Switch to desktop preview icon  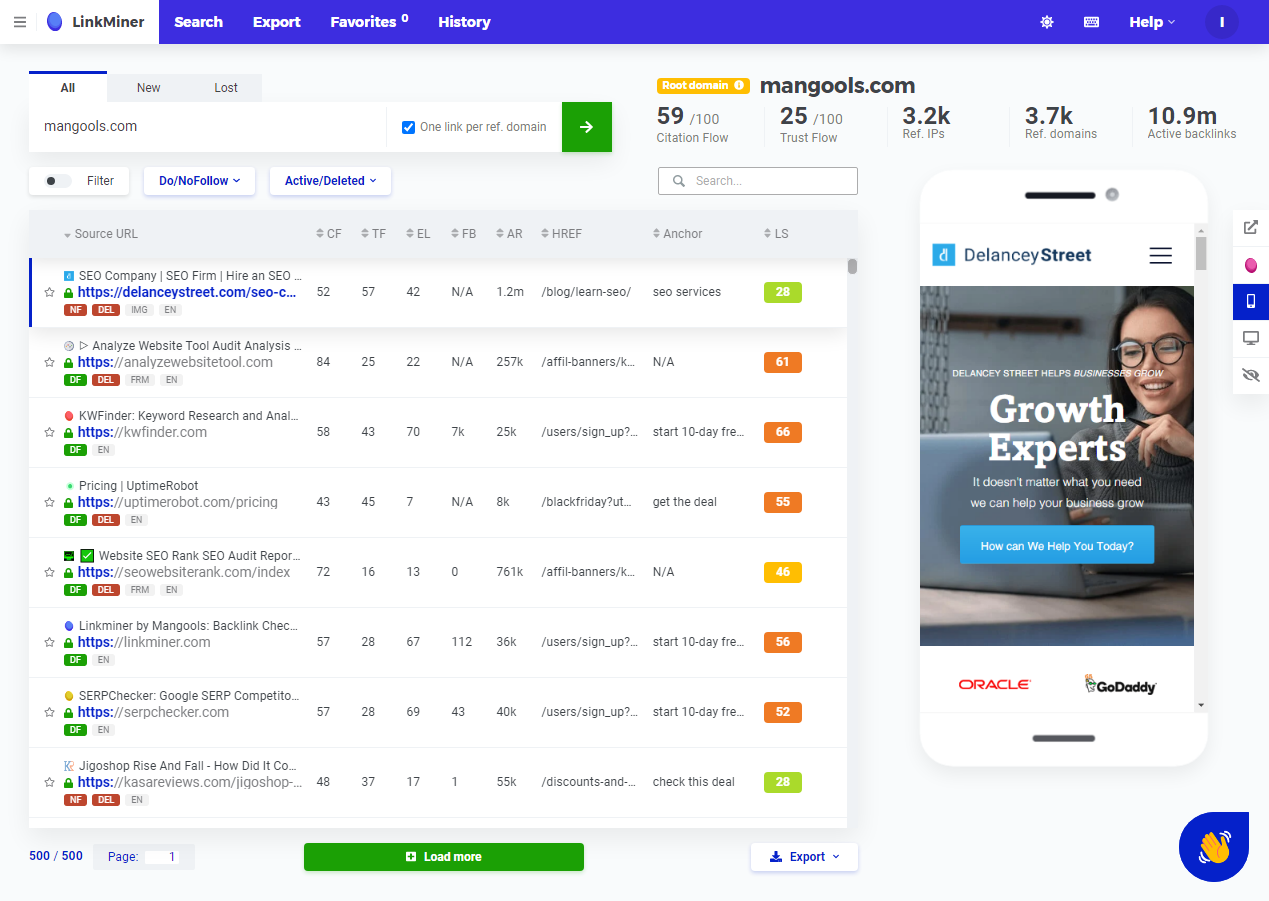(1251, 338)
